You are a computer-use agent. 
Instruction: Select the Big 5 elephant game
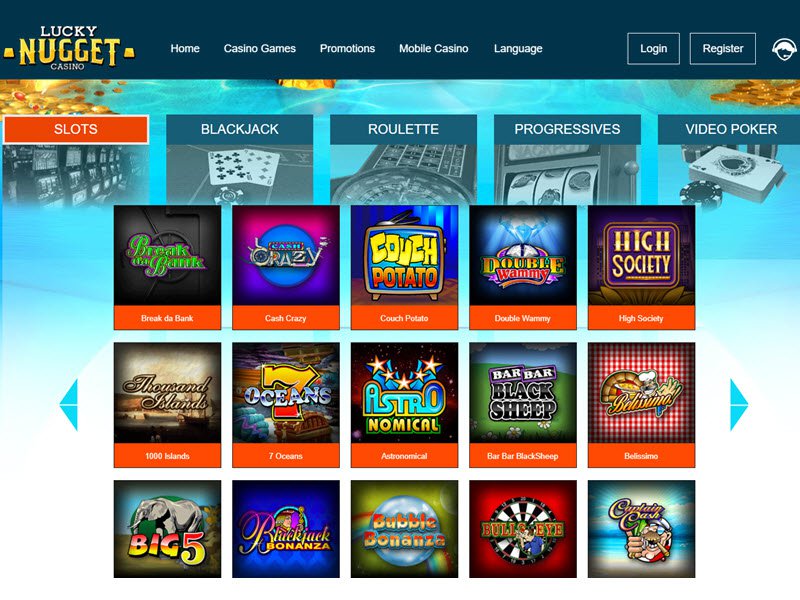[167, 529]
